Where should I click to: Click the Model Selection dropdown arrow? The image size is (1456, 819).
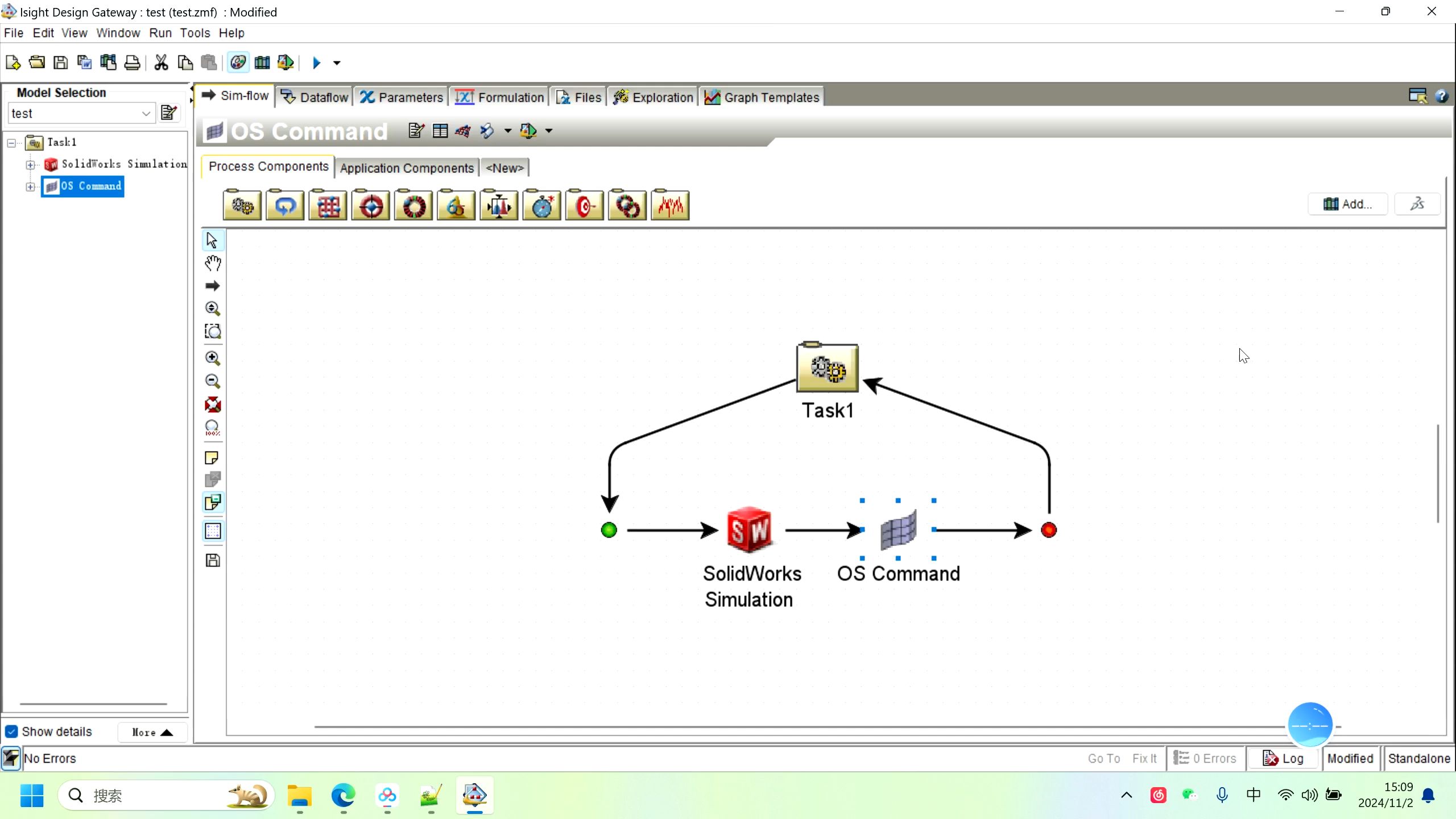tap(147, 113)
